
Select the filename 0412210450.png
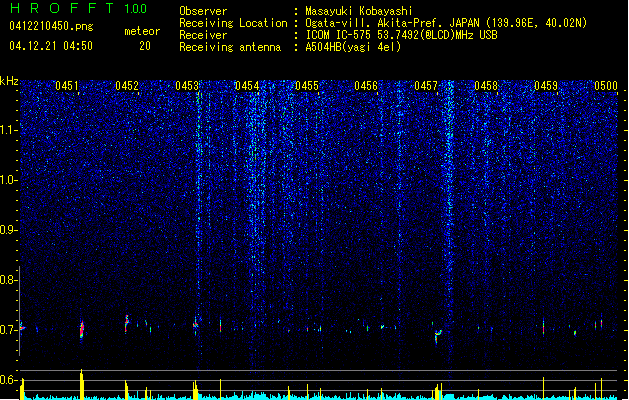tap(51, 26)
